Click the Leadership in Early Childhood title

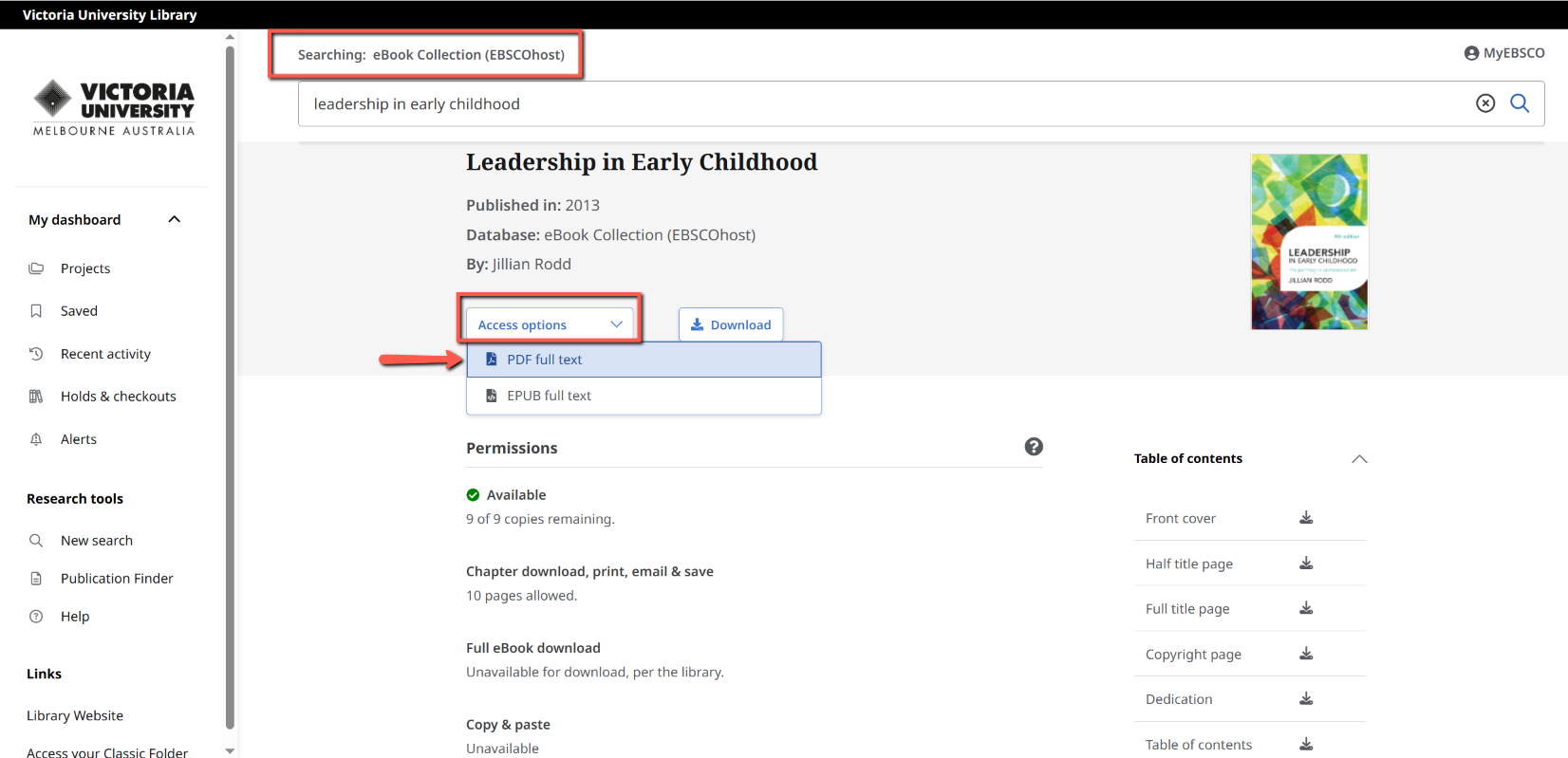pos(642,162)
